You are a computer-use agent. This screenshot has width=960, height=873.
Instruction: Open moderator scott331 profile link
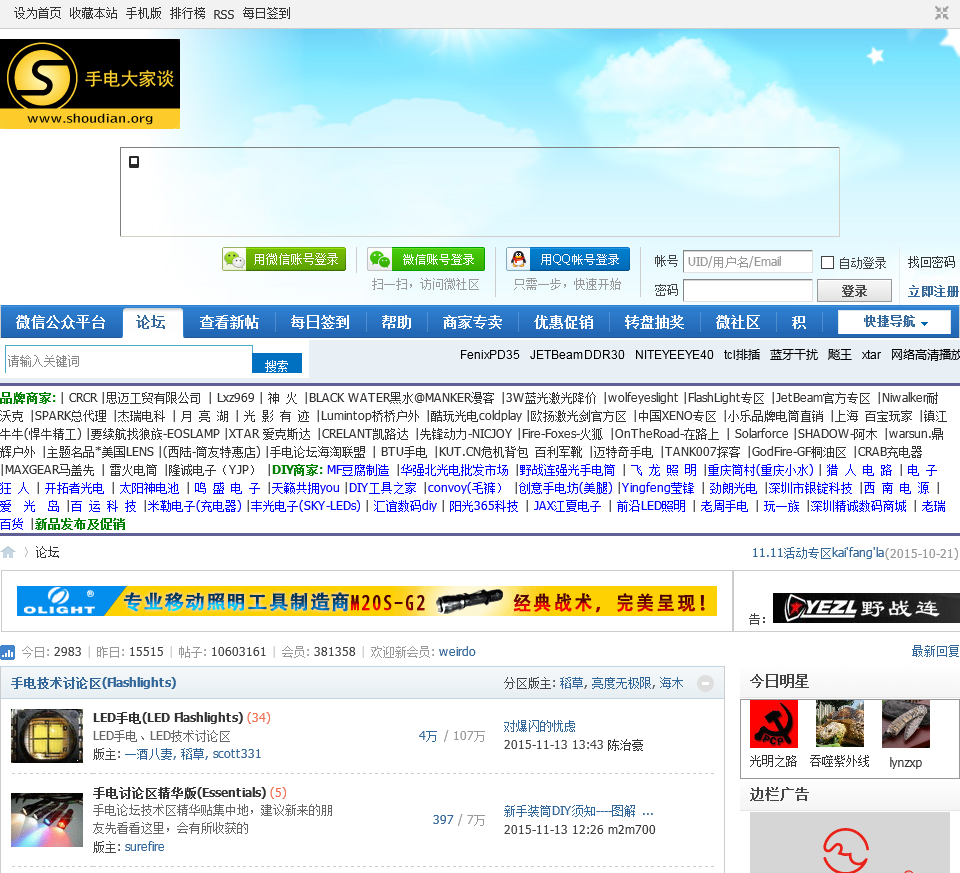coord(236,754)
